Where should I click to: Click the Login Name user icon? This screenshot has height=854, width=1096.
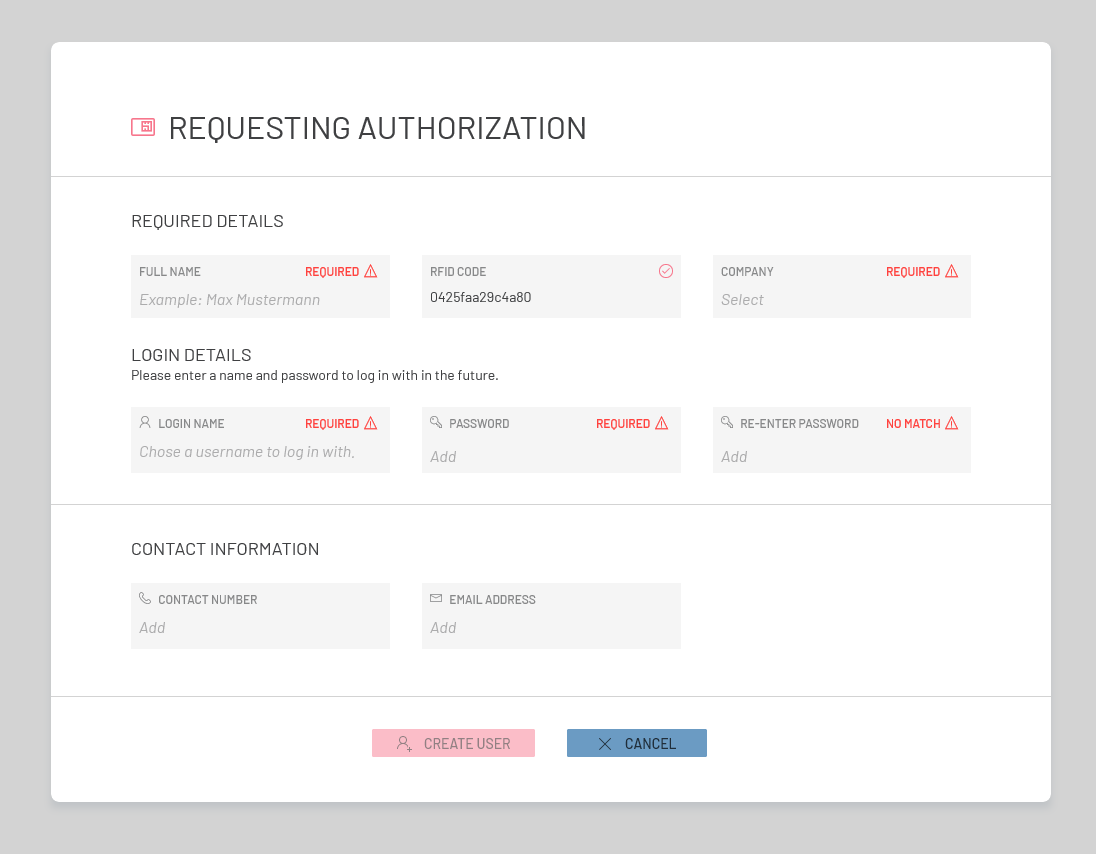pos(145,423)
